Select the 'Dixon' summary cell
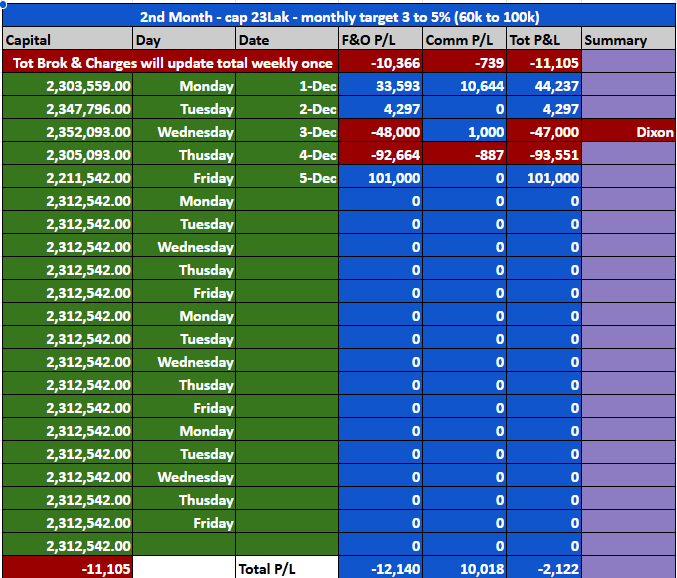Image resolution: width=677 pixels, height=578 pixels. click(x=629, y=132)
